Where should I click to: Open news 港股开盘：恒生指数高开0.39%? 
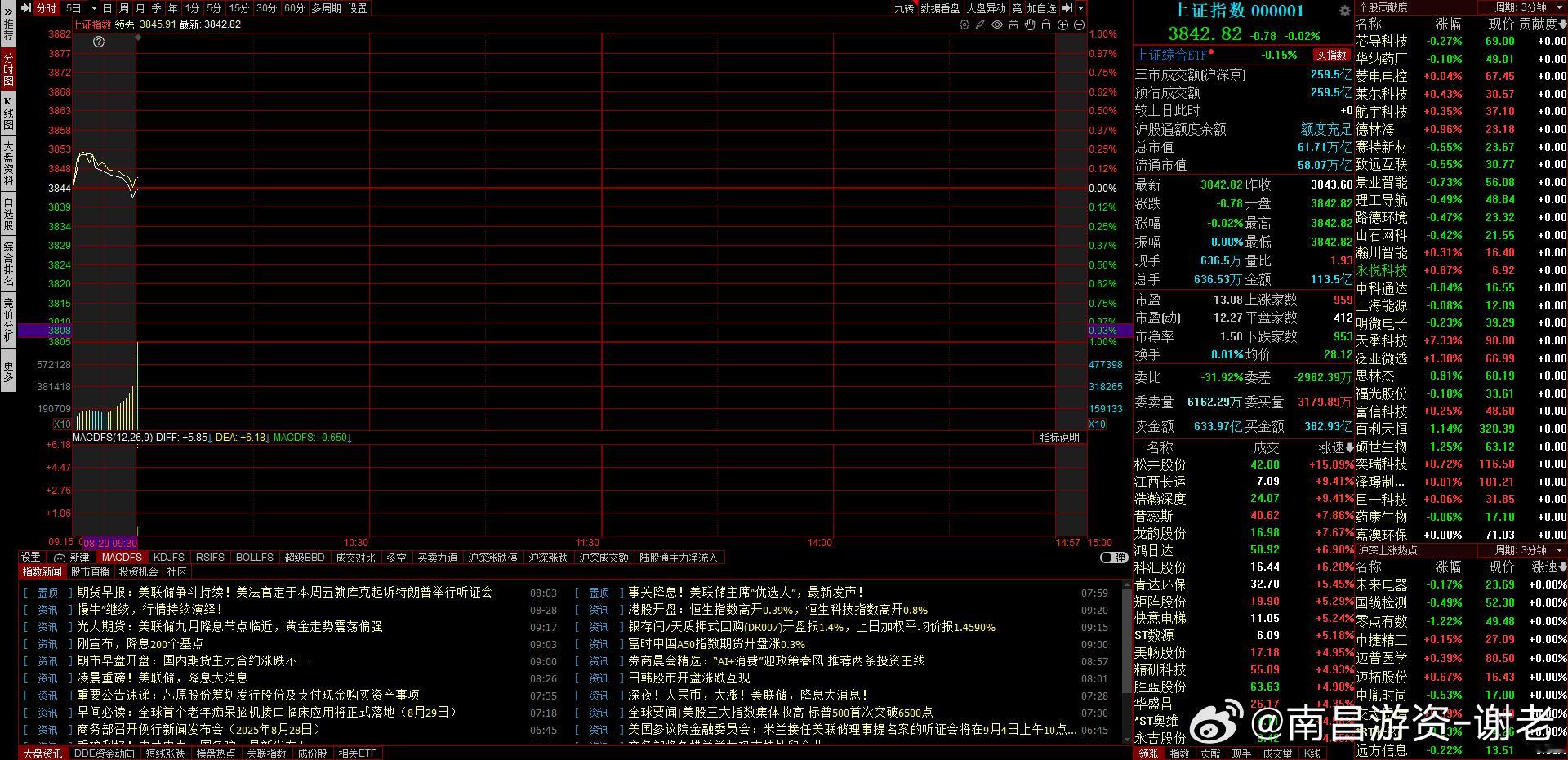[x=777, y=610]
